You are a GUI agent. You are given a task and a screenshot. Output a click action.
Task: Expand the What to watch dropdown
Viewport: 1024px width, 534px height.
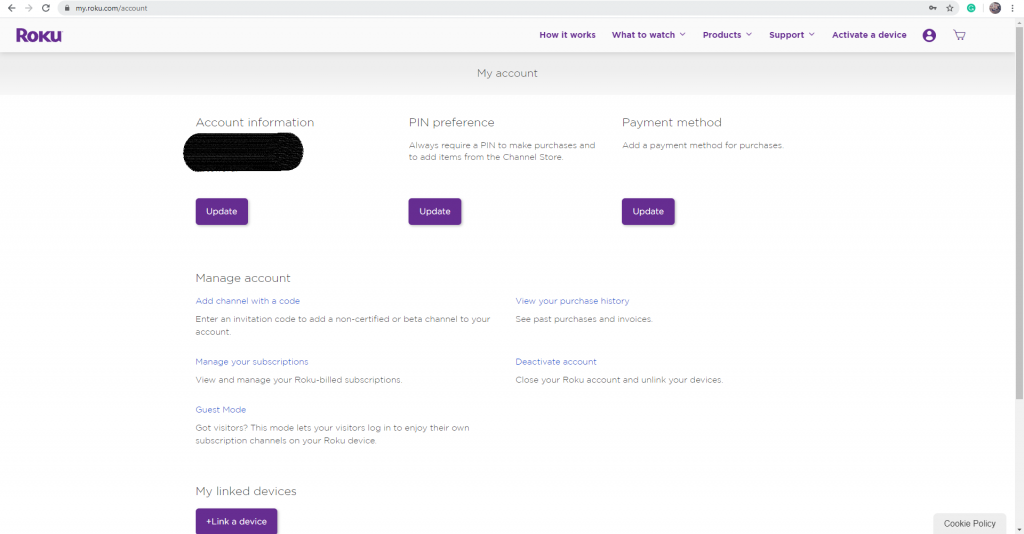(x=648, y=35)
